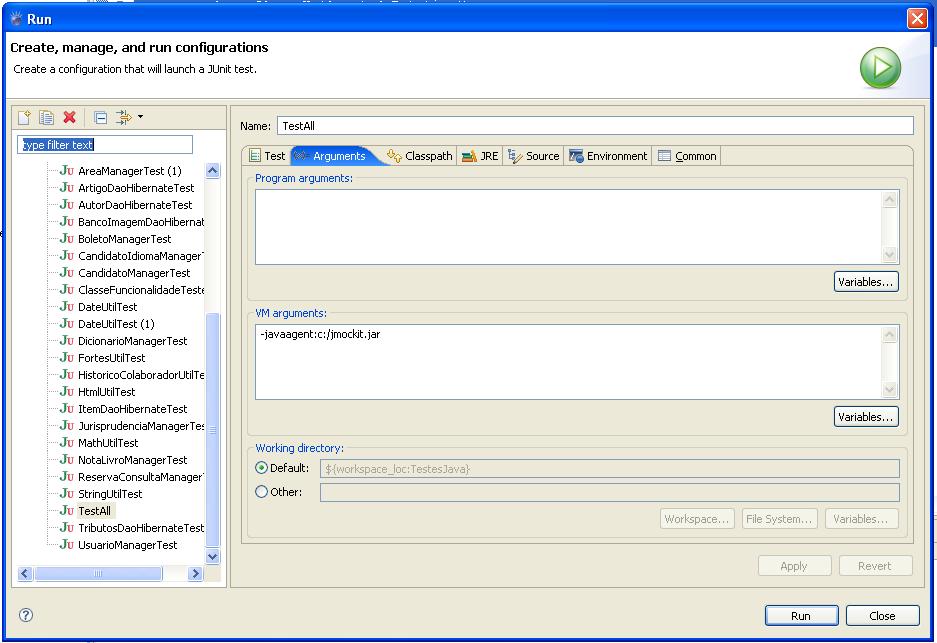Click the JUnit icon beside TestAll

tap(66, 511)
